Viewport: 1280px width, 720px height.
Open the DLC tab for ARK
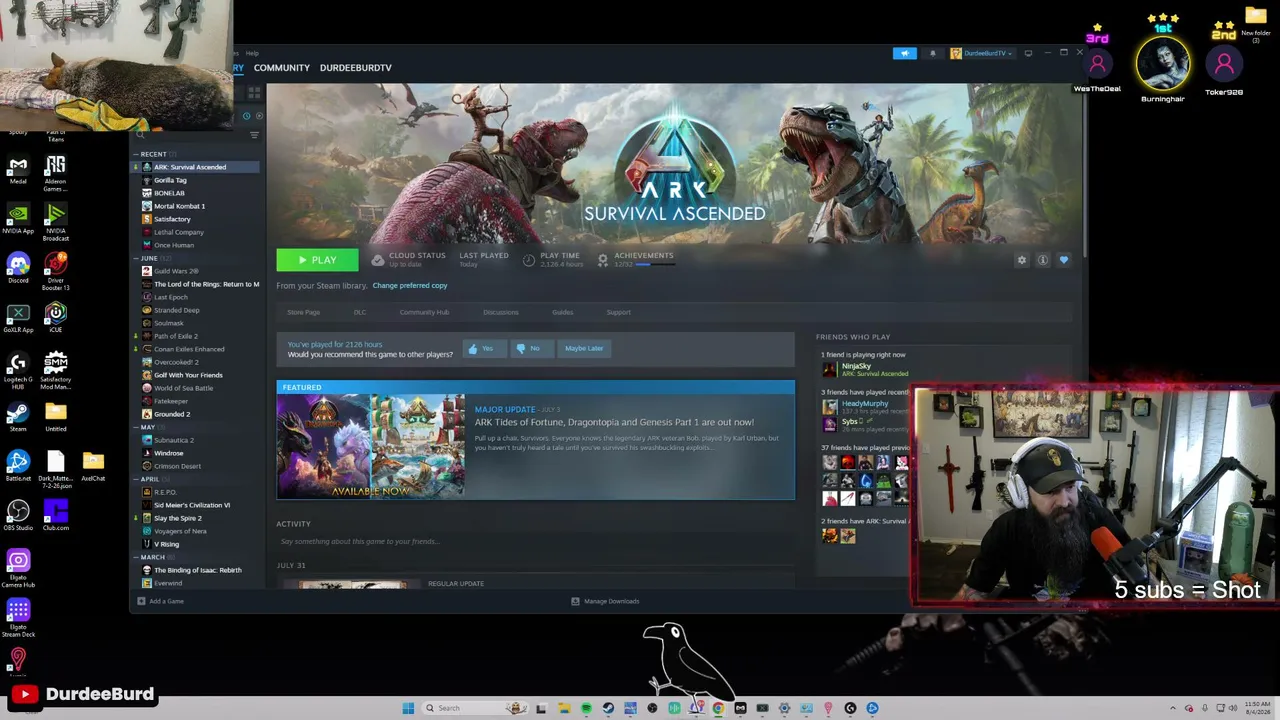coord(359,312)
